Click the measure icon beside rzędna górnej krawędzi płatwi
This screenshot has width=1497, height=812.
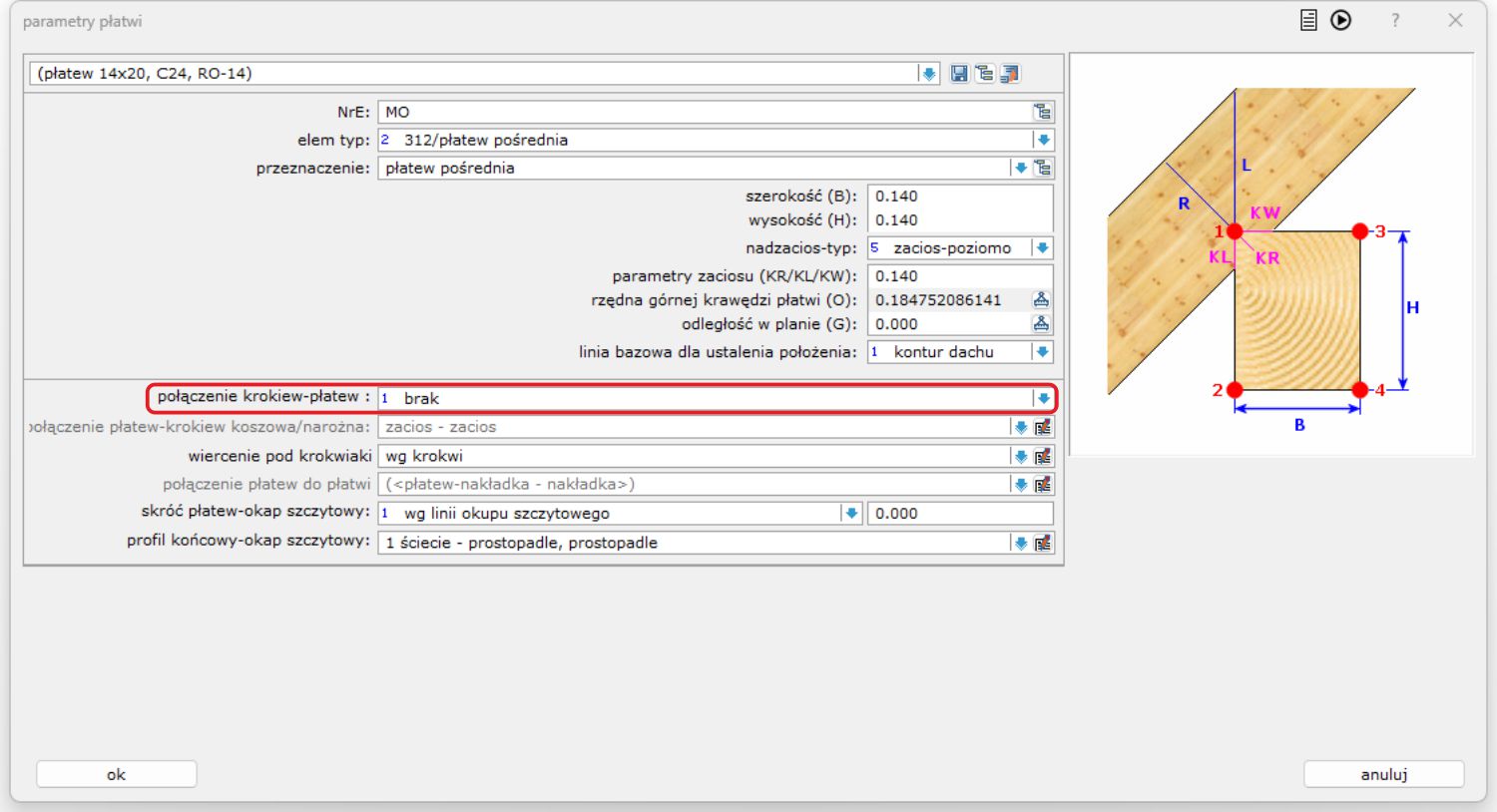click(1041, 299)
